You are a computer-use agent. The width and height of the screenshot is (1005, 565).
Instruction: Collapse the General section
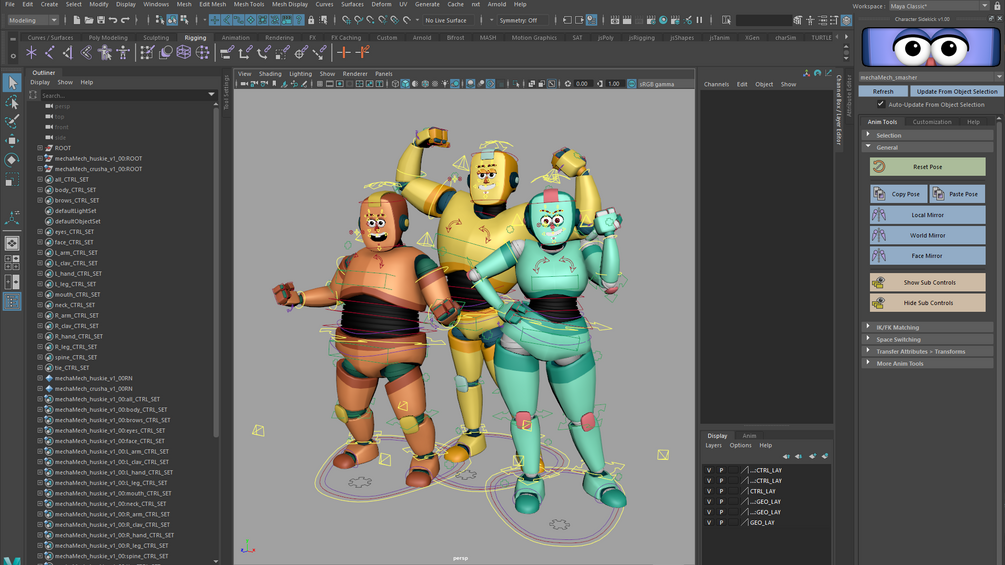coord(927,147)
